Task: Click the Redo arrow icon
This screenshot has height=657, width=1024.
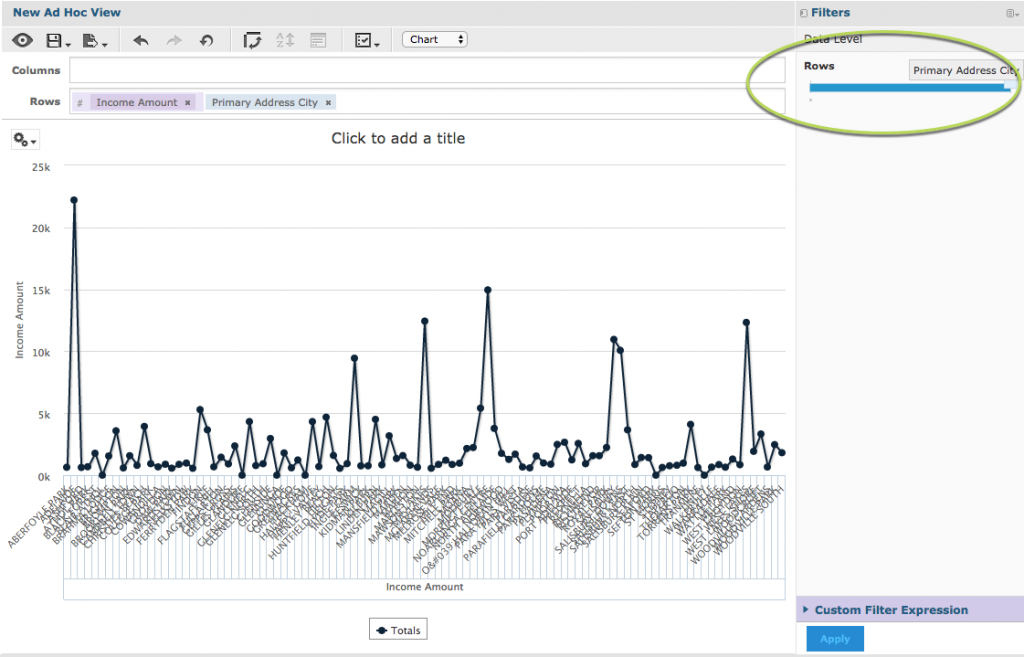Action: click(174, 40)
